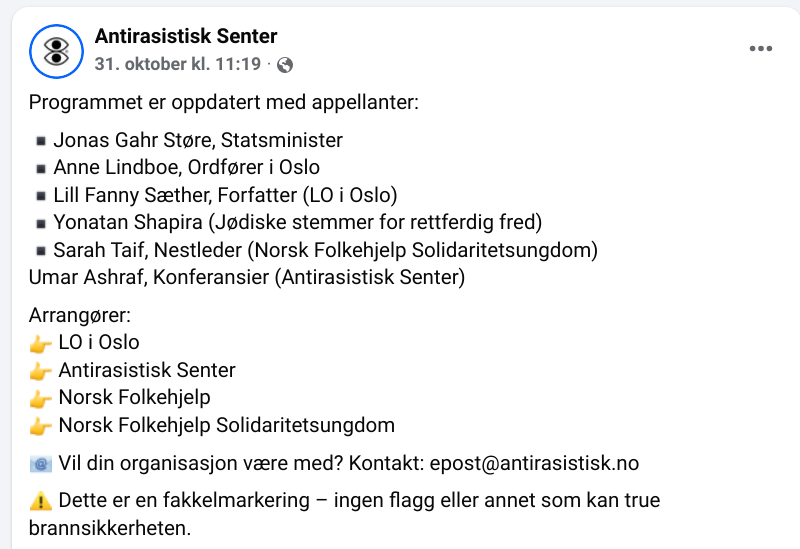
Task: Click the Antirasistisk Senter profile picture
Action: coord(56,52)
